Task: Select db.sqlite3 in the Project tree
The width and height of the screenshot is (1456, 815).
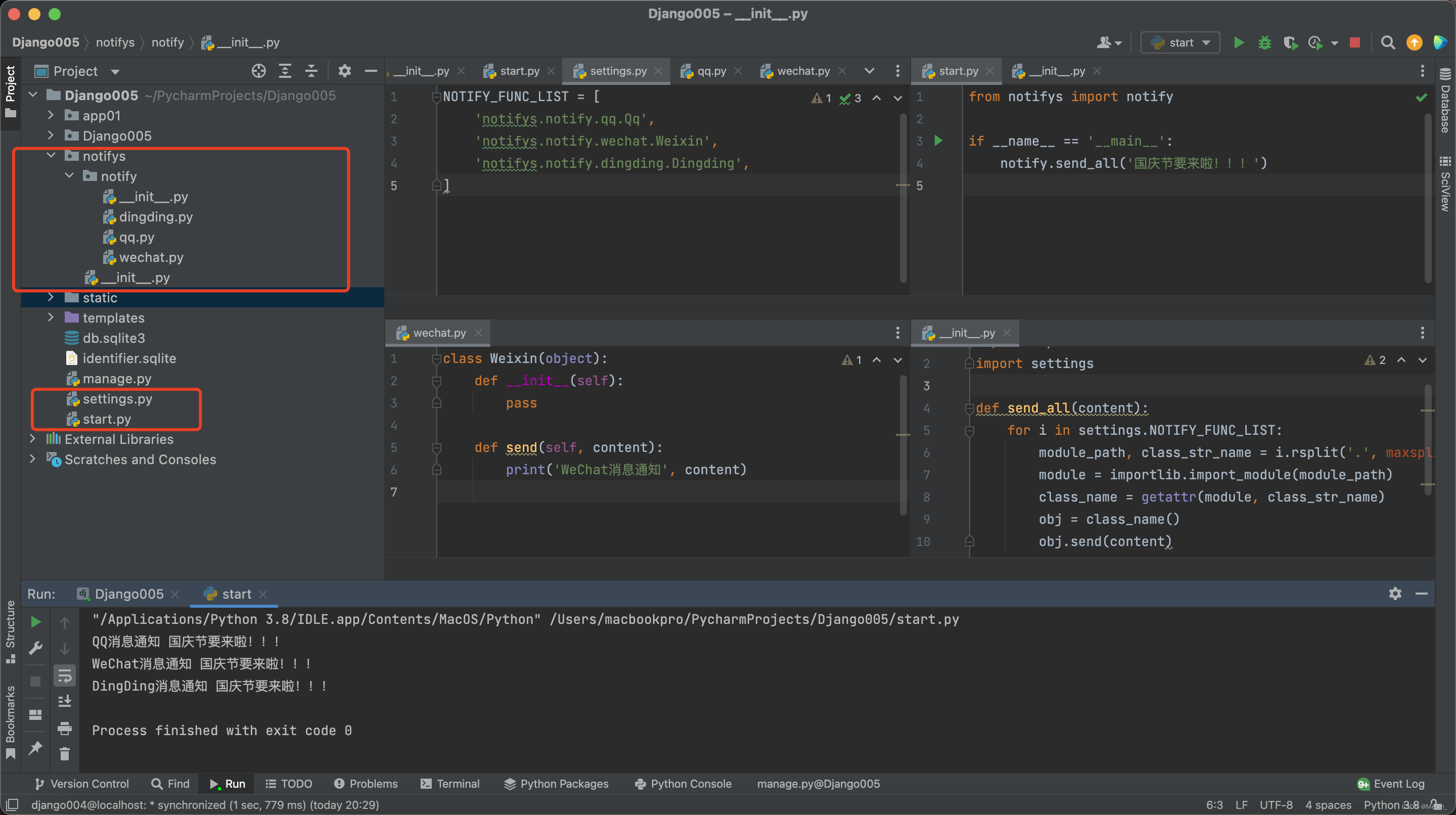Action: [114, 338]
